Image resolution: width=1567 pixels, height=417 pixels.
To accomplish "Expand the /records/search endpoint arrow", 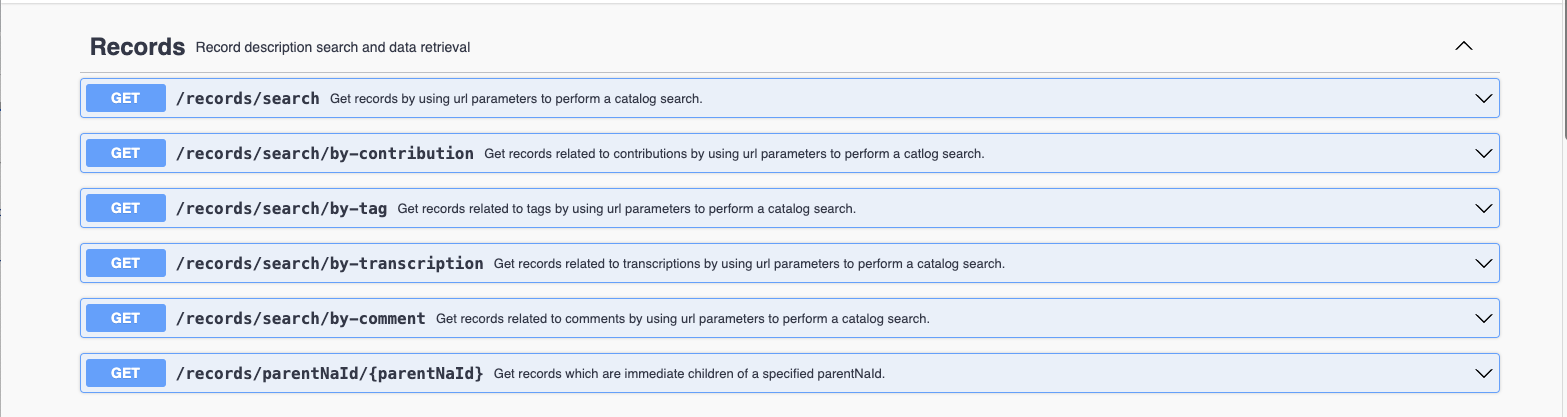I will pos(1484,99).
